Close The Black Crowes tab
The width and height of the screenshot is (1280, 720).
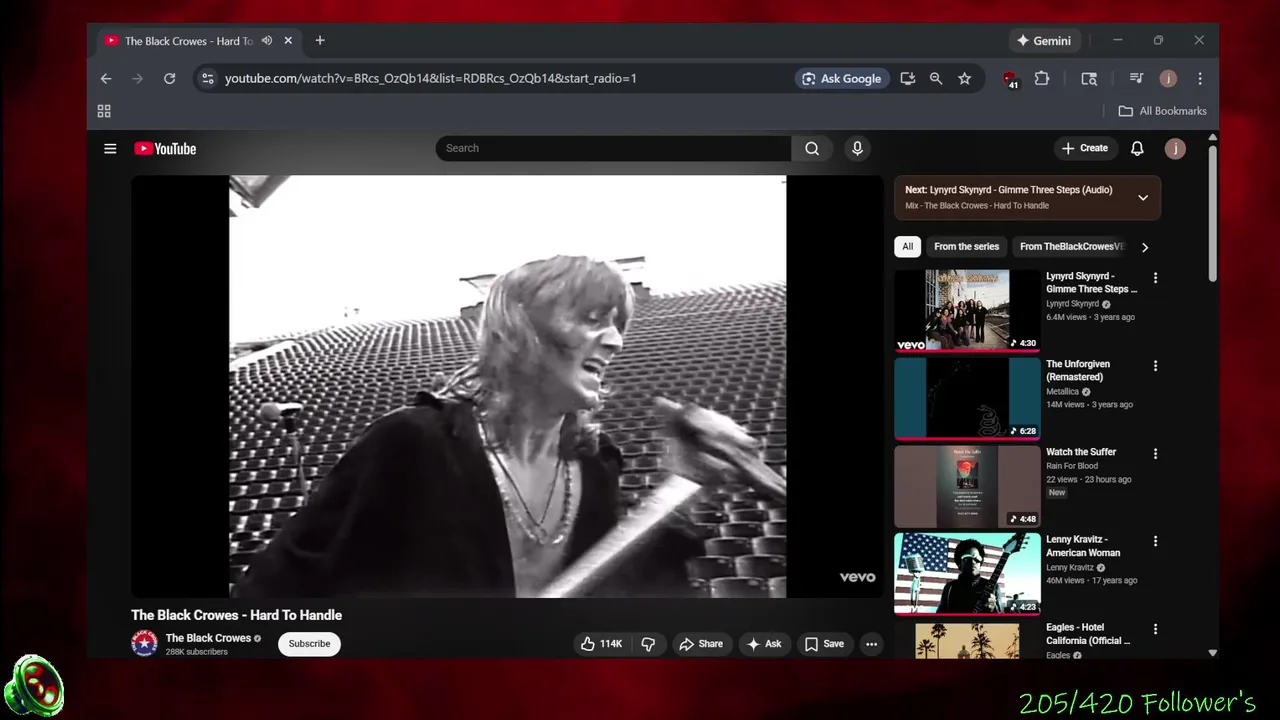[288, 41]
